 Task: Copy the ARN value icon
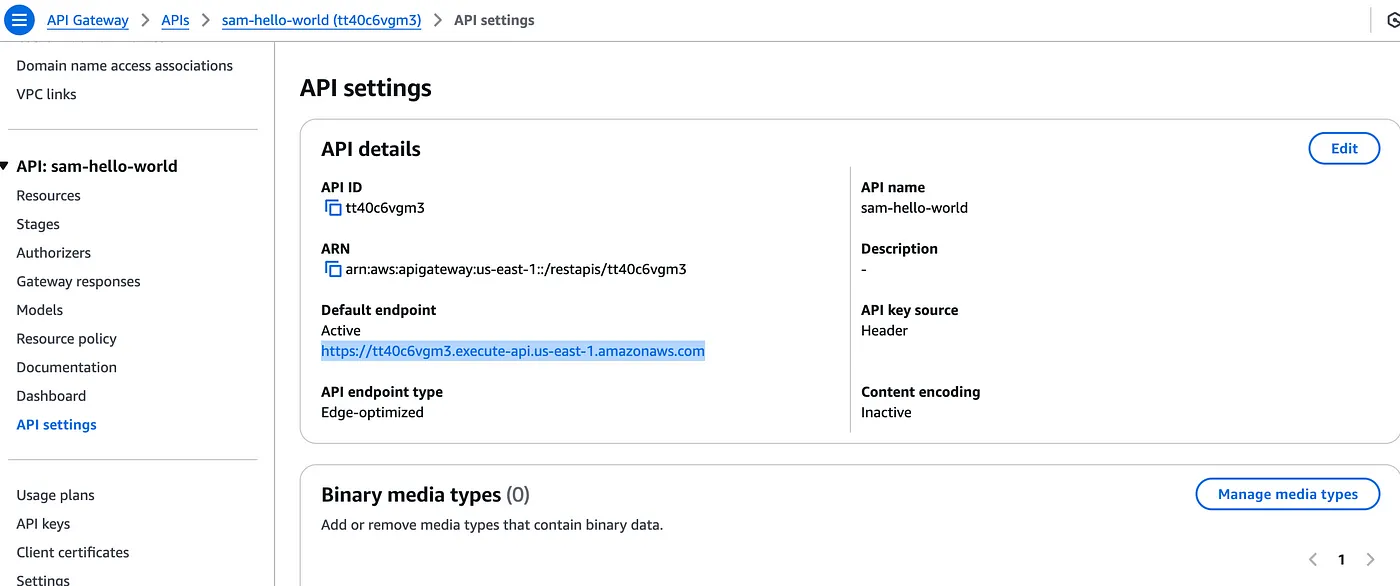(x=333, y=269)
